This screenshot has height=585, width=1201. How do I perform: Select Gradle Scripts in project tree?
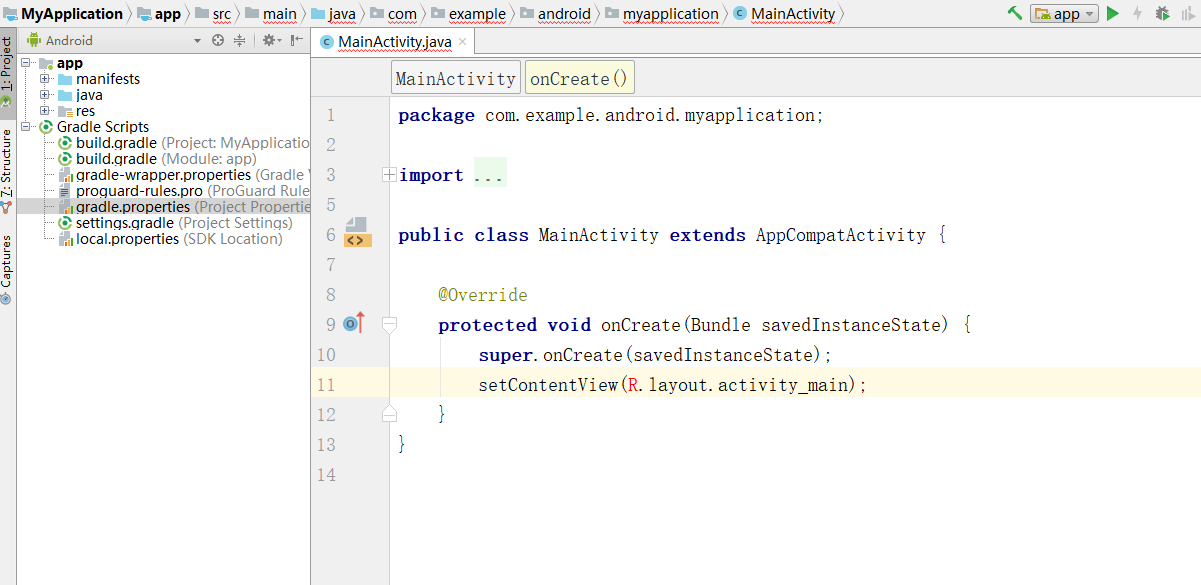94,127
